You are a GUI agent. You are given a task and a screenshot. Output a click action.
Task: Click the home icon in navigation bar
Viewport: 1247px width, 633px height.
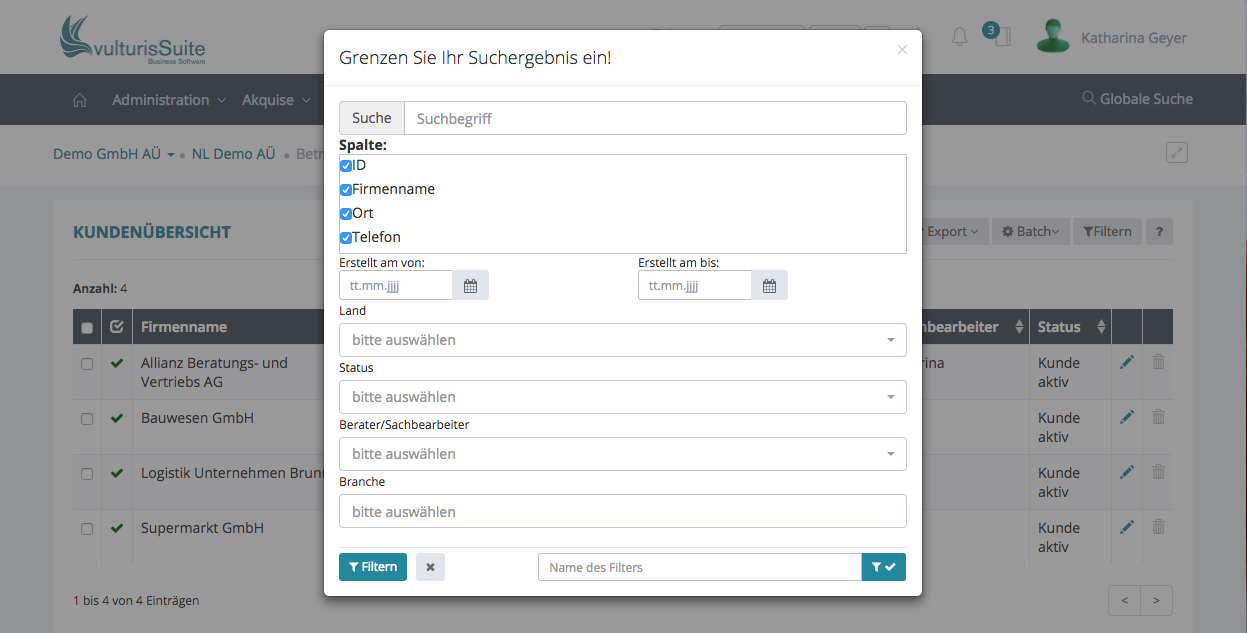[x=80, y=100]
